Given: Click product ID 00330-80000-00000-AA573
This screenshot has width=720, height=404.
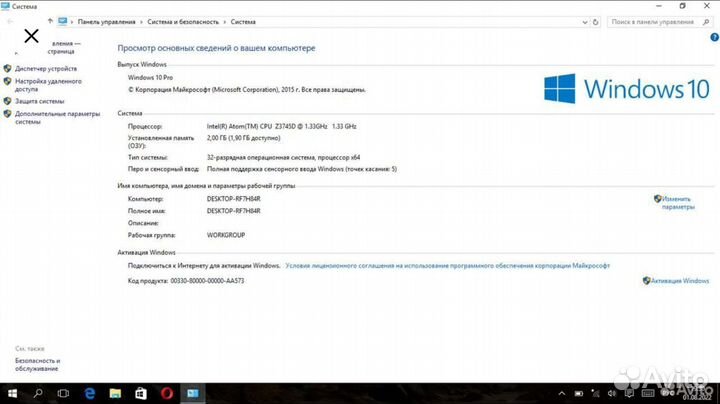Looking at the screenshot, I should click(x=207, y=281).
